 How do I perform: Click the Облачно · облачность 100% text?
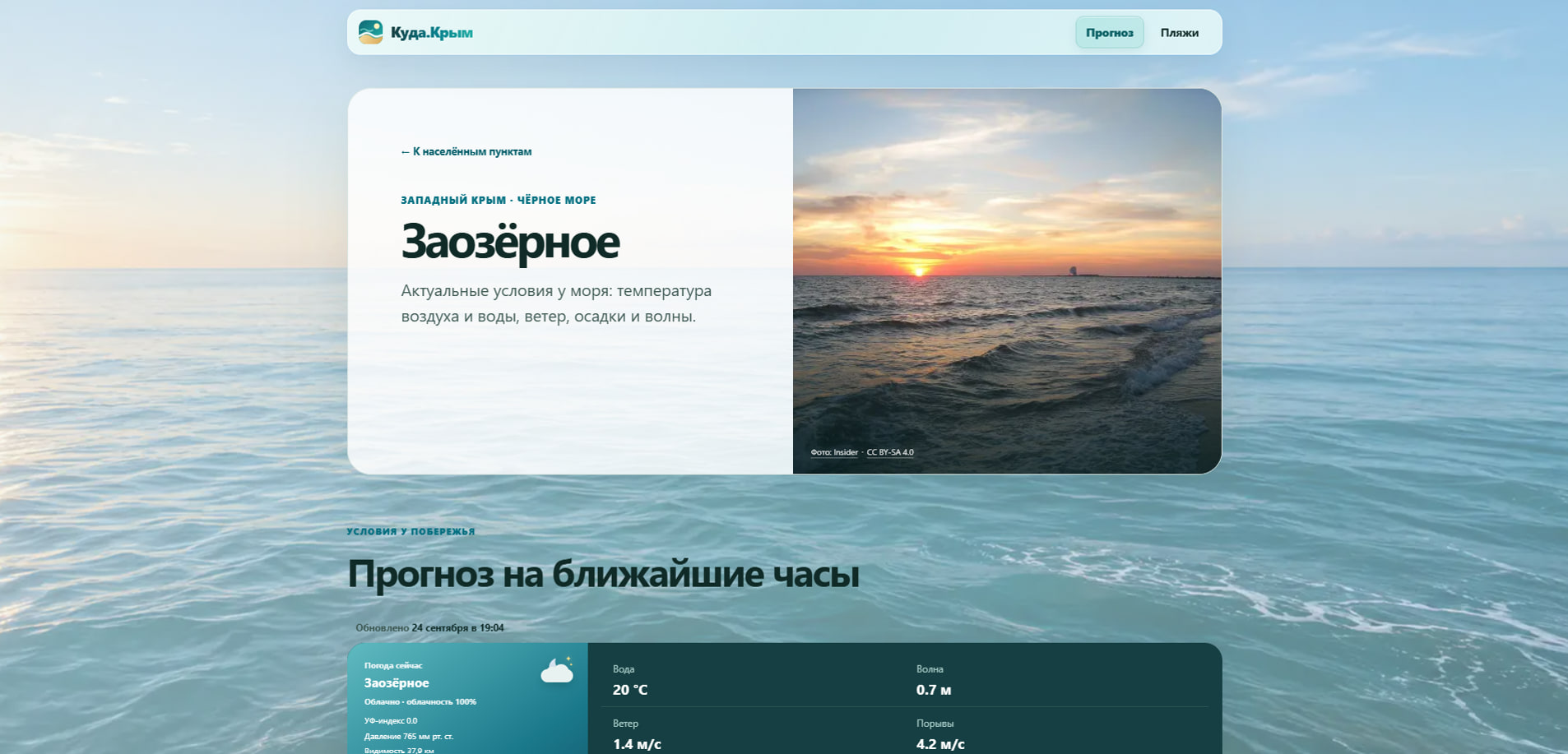[x=420, y=701]
